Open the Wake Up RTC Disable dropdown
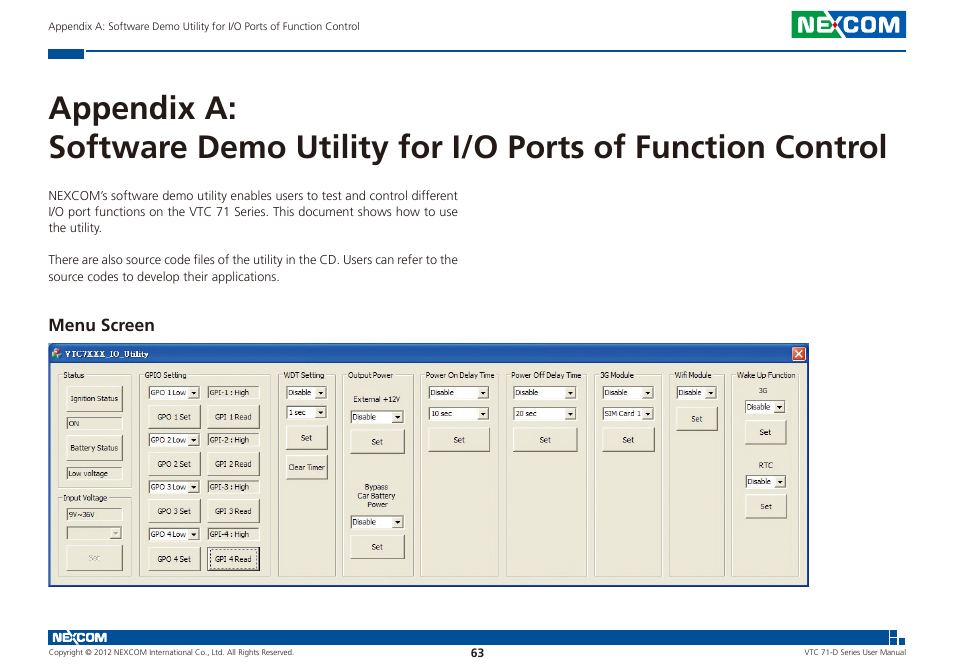954x672 pixels. pyautogui.click(x=765, y=482)
